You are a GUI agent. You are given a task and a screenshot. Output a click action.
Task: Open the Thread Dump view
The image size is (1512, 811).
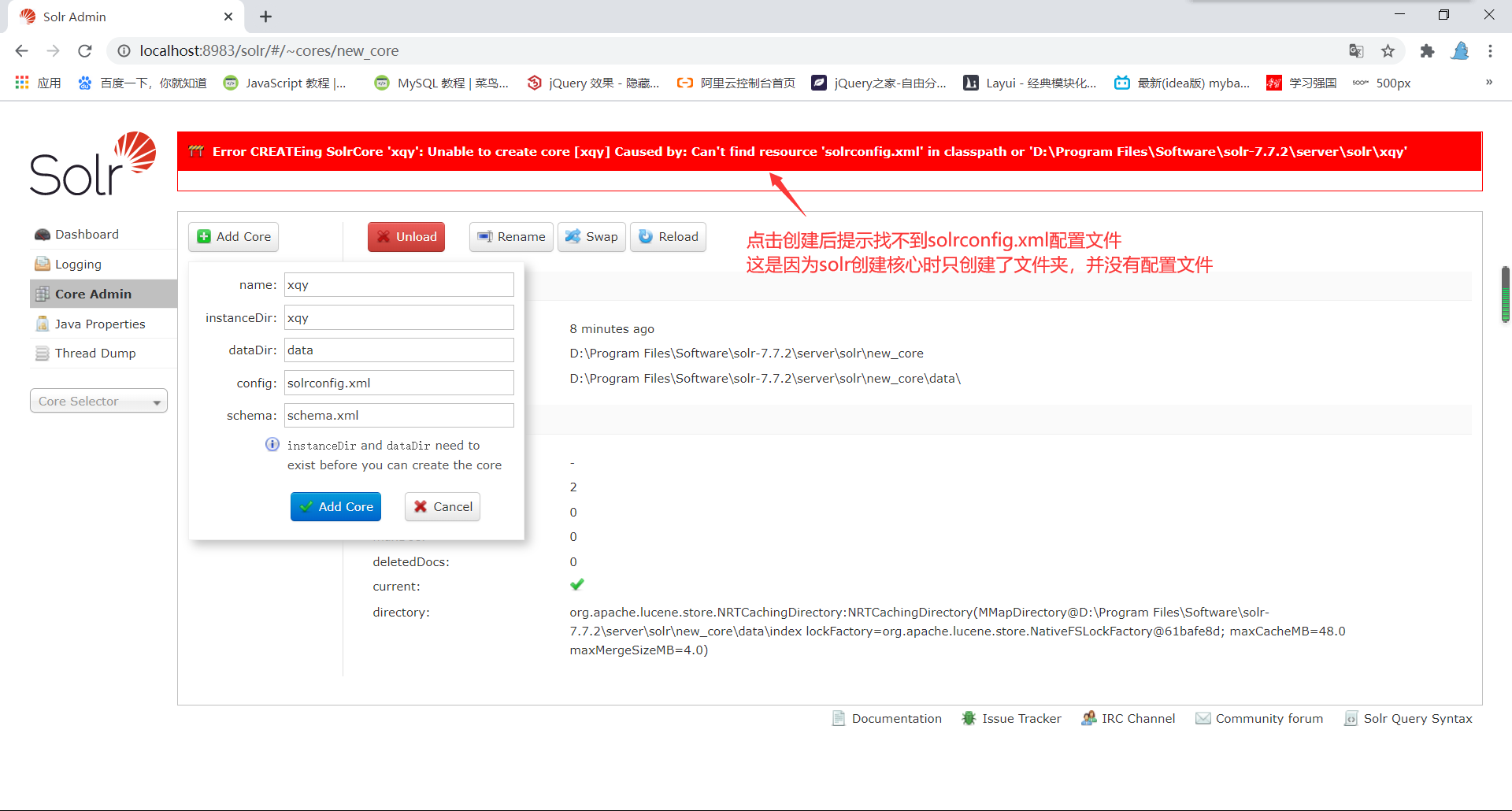94,353
